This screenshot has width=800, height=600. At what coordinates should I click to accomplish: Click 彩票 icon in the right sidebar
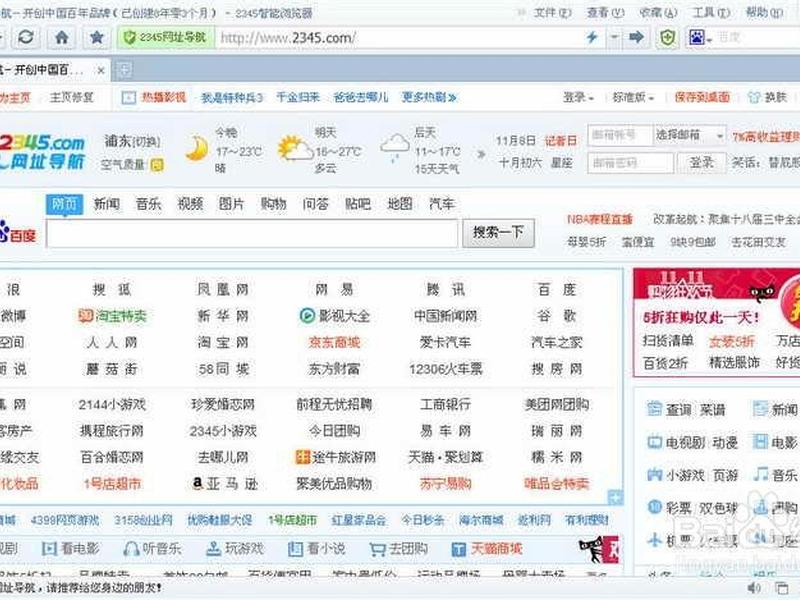pos(654,507)
